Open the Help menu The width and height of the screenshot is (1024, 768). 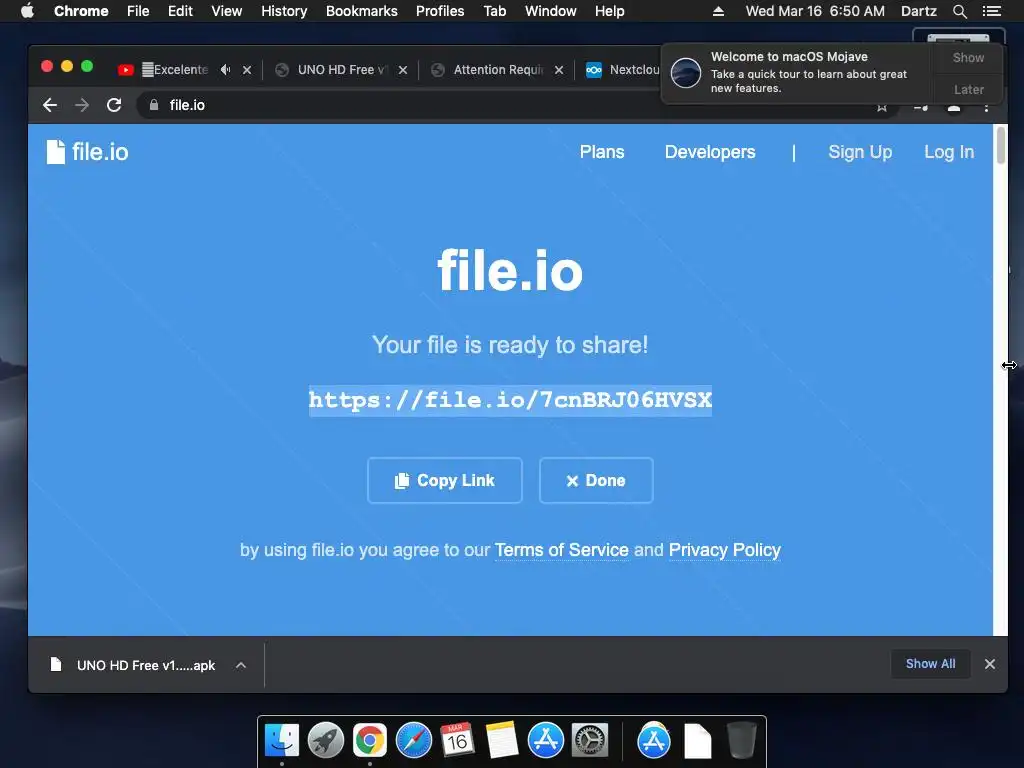[x=609, y=11]
